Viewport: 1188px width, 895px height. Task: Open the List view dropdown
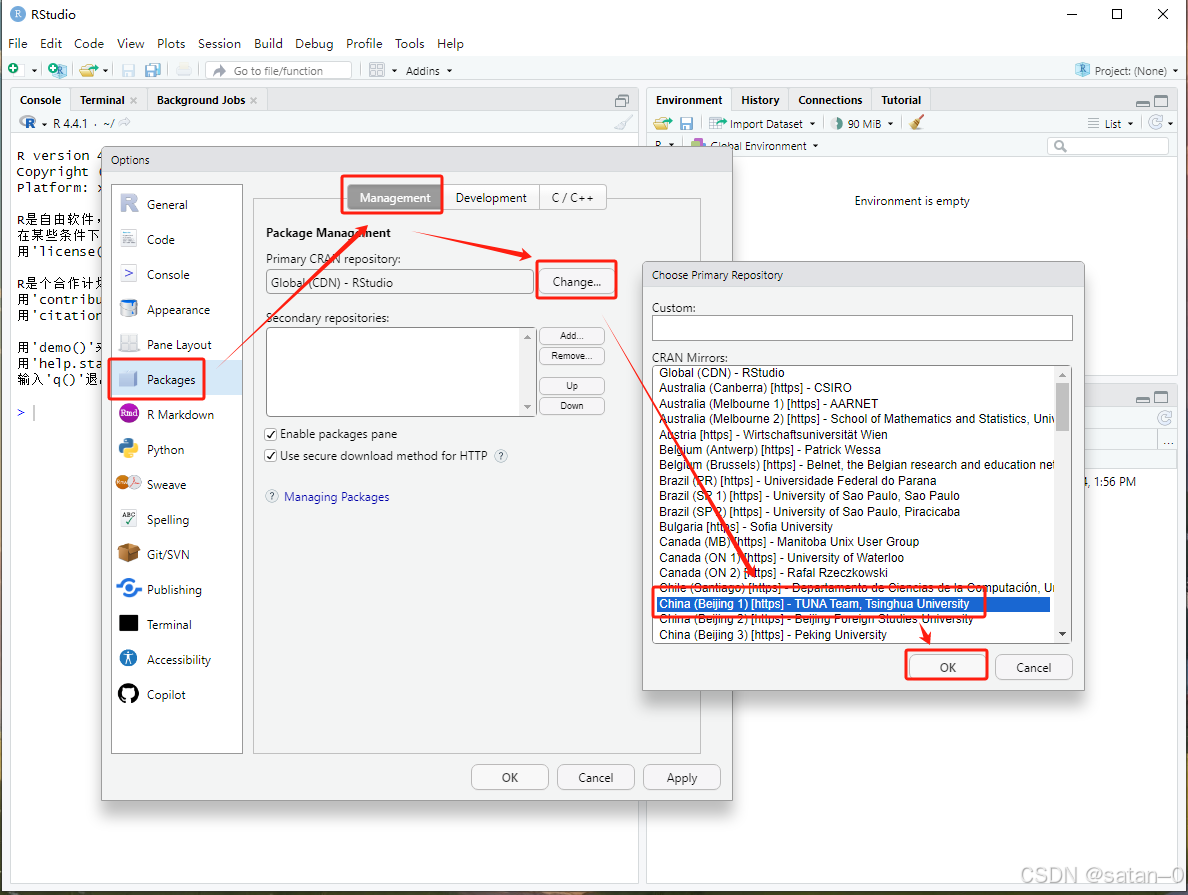click(x=1111, y=124)
